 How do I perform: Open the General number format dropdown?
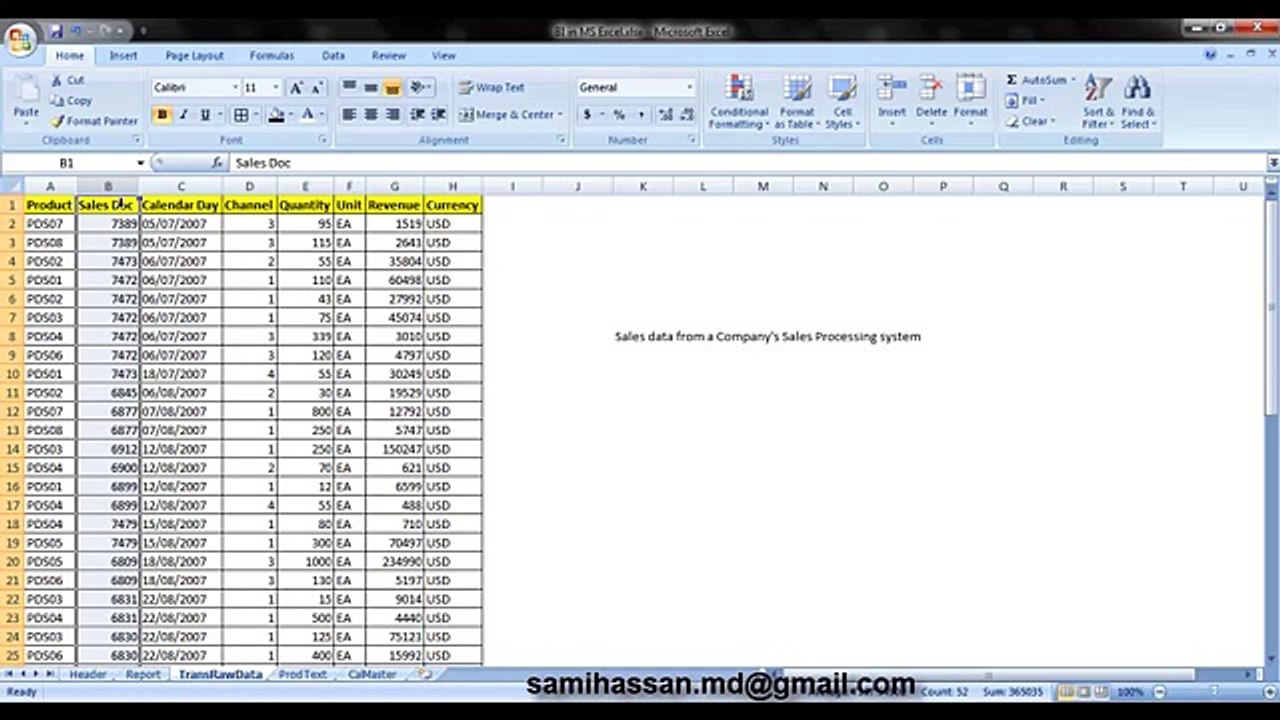pos(689,88)
